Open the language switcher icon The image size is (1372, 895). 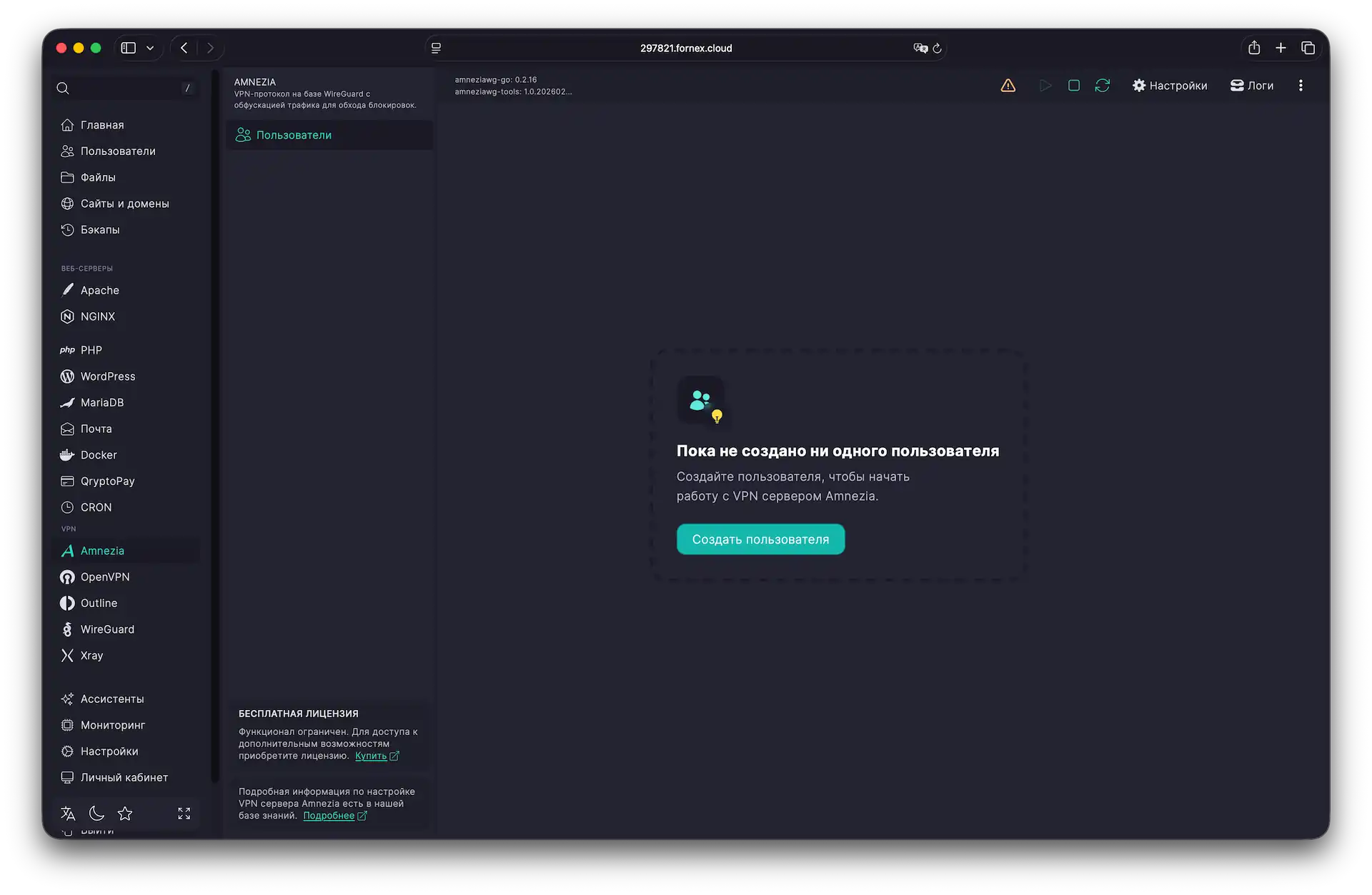[x=67, y=814]
